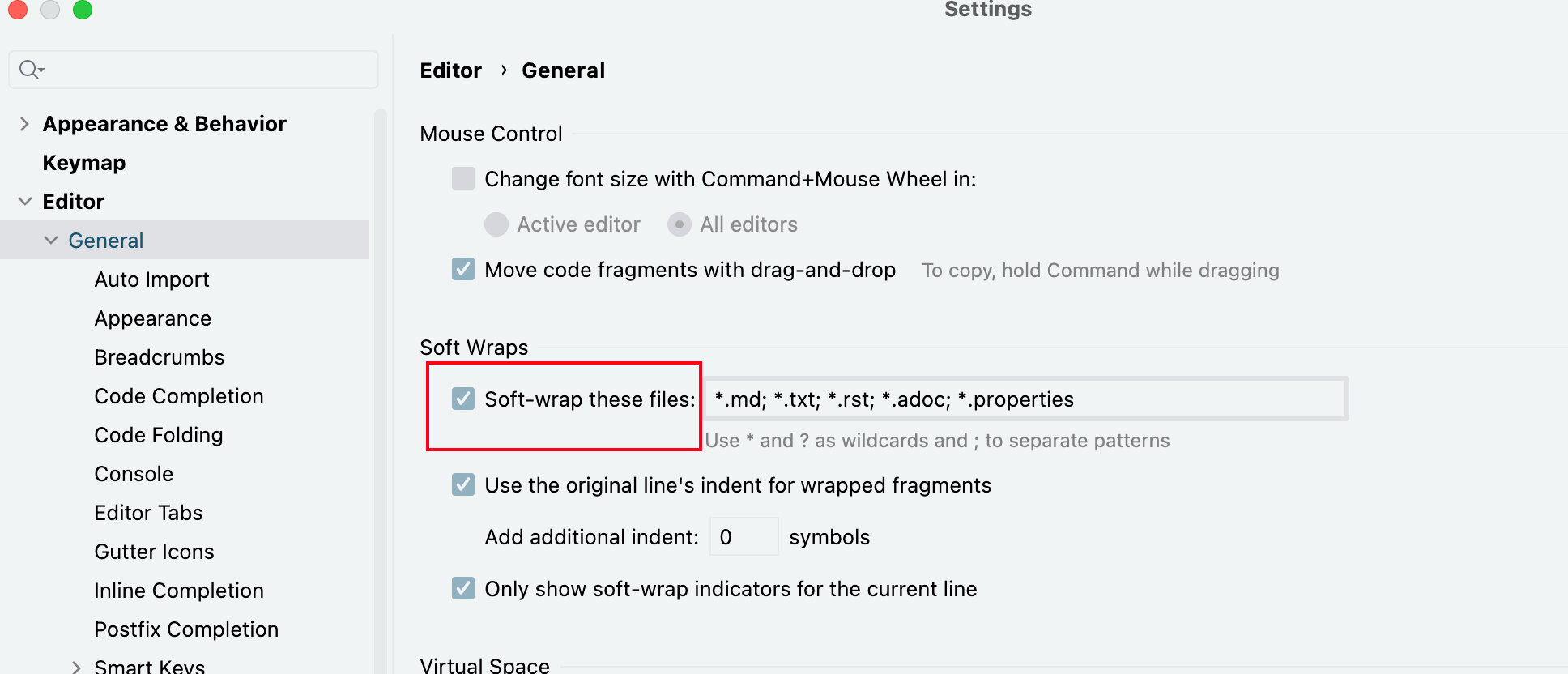This screenshot has height=674, width=1568.
Task: Click the Editor breadcrumb link
Action: coord(450,70)
